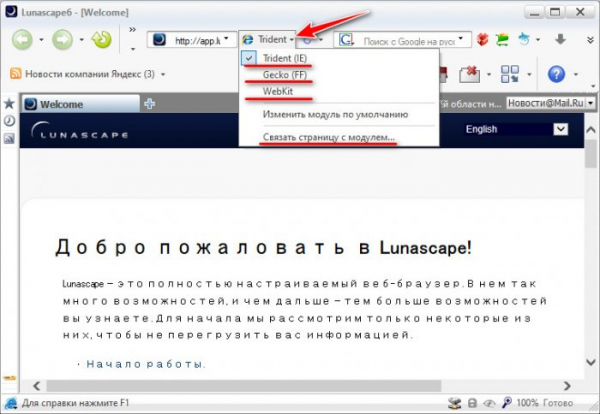The image size is (600, 414).
Task: Click the green Back arrow button
Action: 22,39
